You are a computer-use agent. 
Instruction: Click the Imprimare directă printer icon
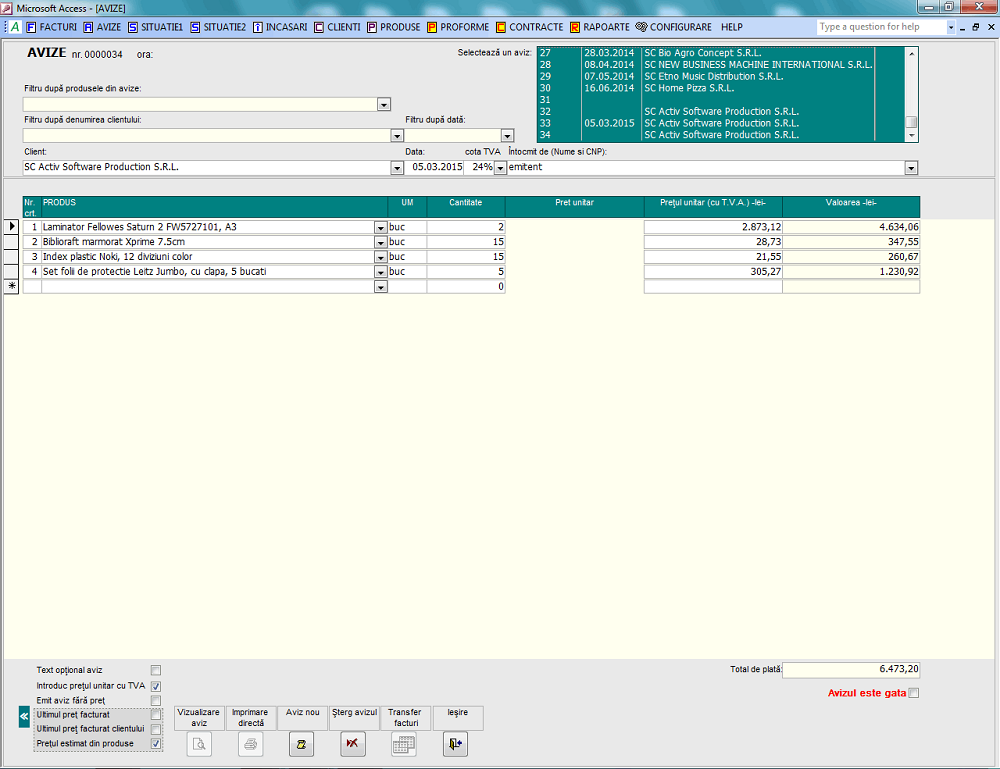click(x=251, y=744)
